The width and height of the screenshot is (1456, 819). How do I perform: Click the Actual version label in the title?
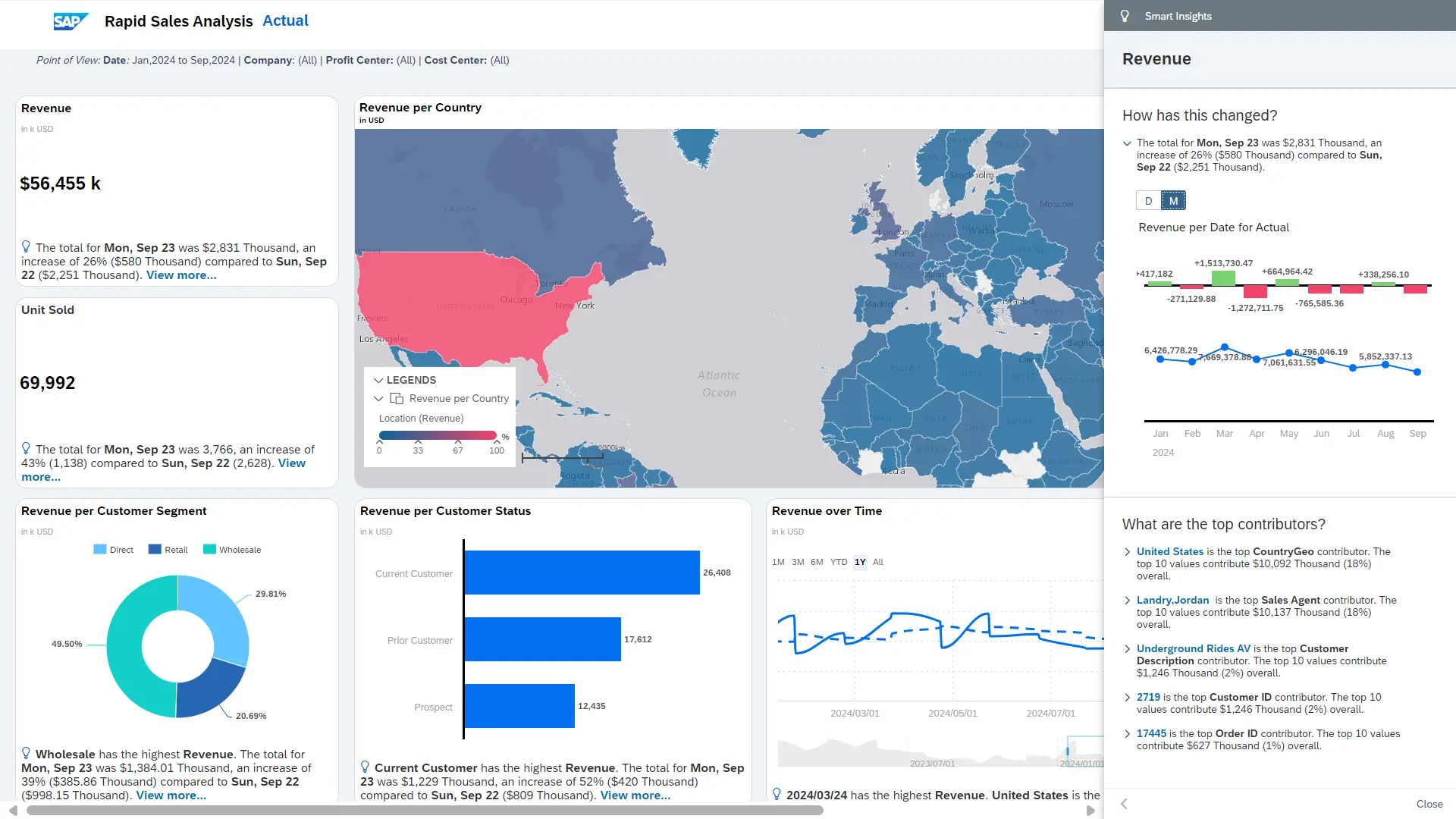point(285,20)
